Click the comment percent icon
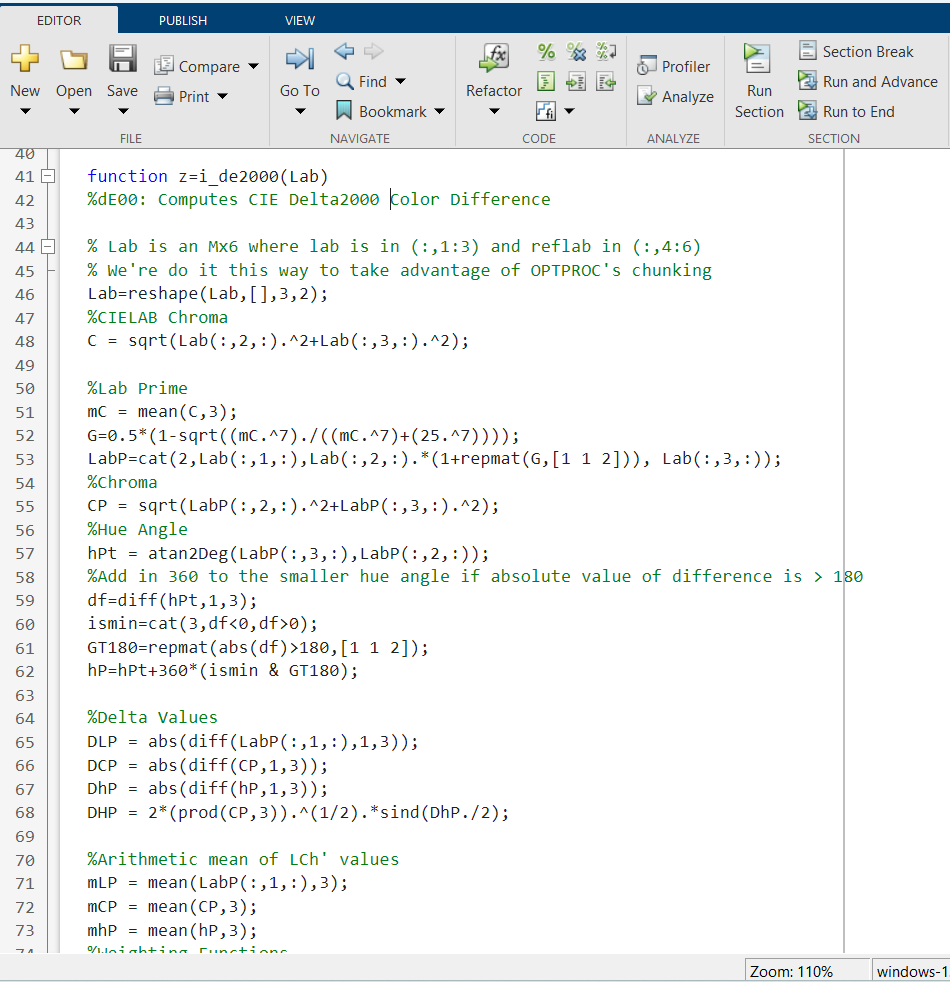This screenshot has height=983, width=951. click(x=546, y=52)
